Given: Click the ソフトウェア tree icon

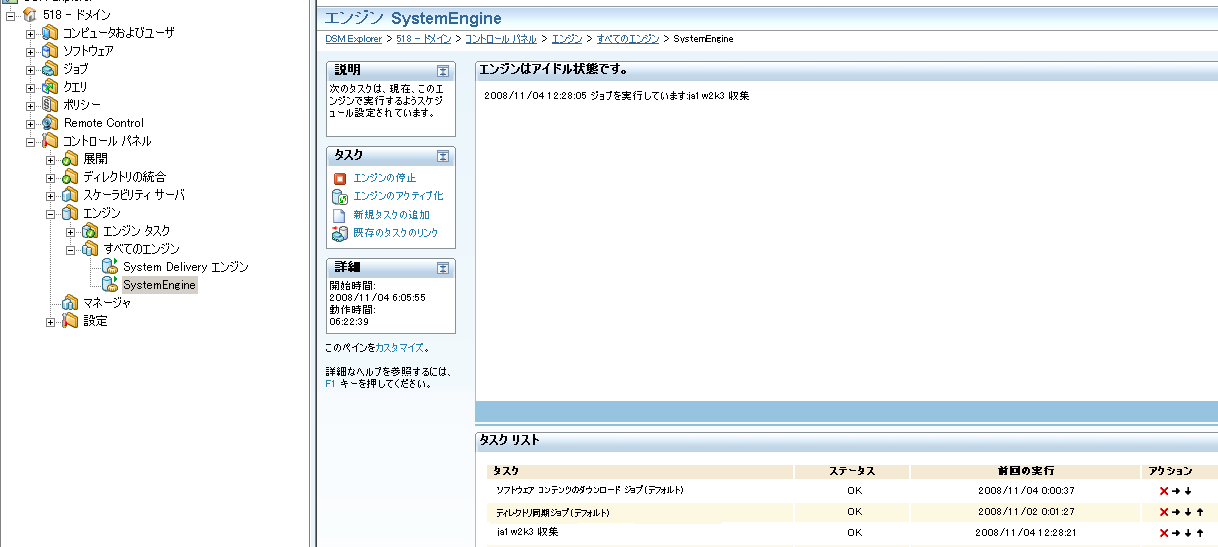Looking at the screenshot, I should (x=50, y=51).
